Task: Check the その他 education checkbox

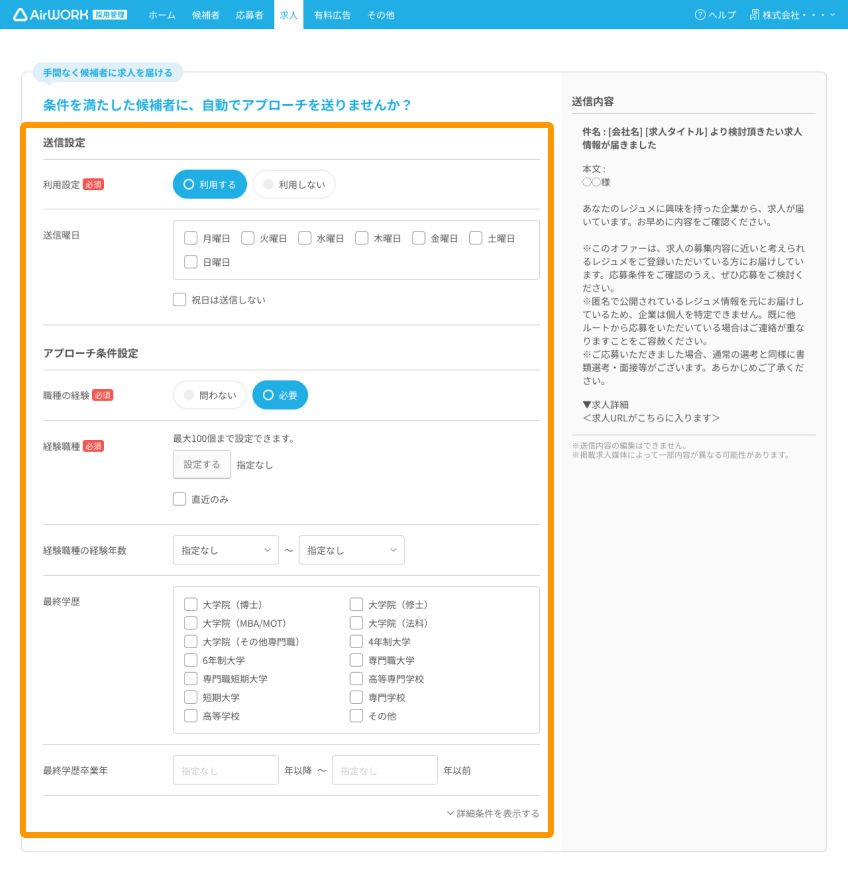Action: (356, 716)
